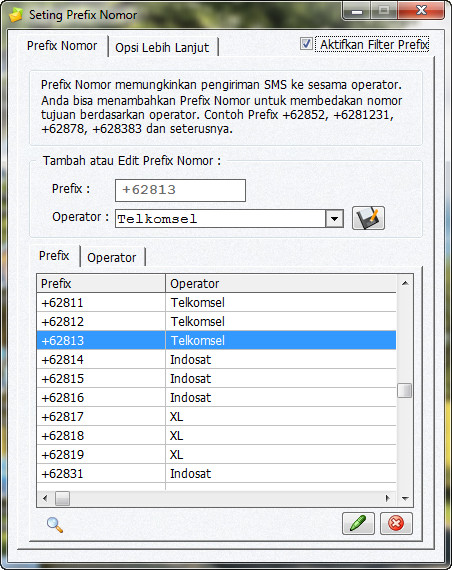Select the +62811 row
Screen dimensions: 452x570
click(216, 302)
